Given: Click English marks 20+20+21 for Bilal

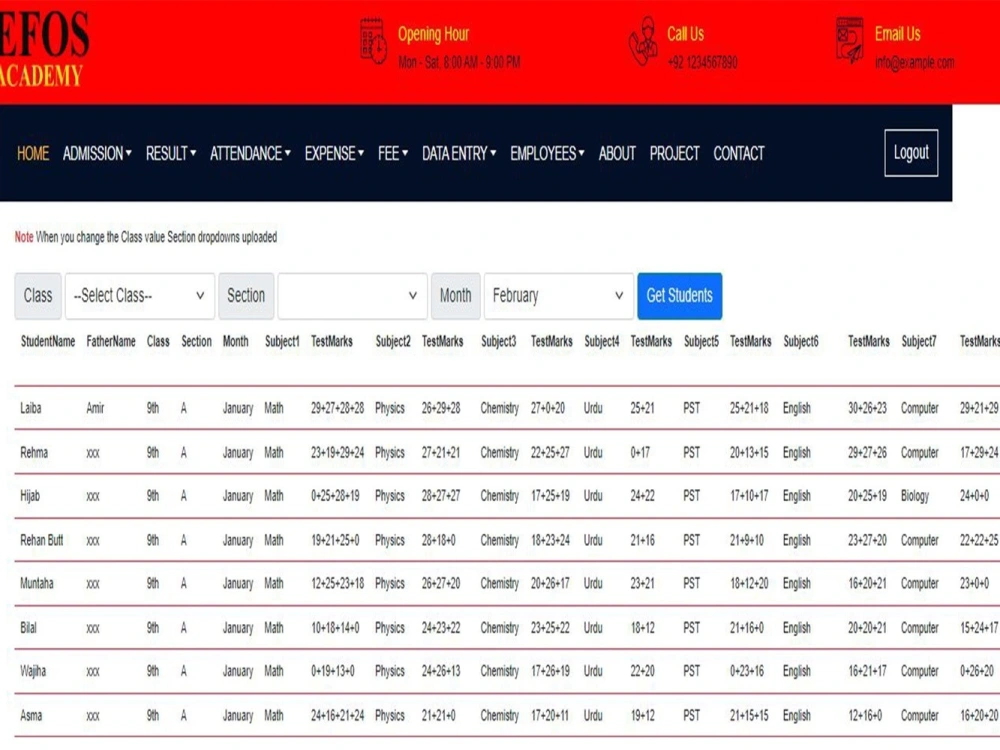Looking at the screenshot, I should 867,628.
